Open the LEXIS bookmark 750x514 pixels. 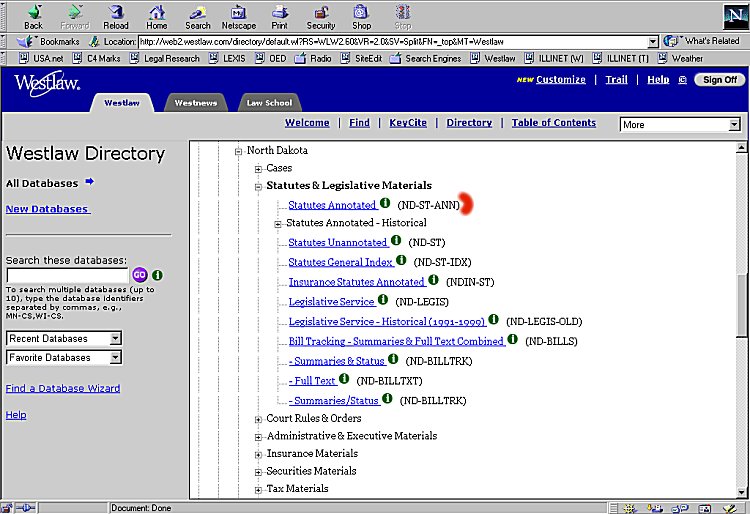coord(227,58)
